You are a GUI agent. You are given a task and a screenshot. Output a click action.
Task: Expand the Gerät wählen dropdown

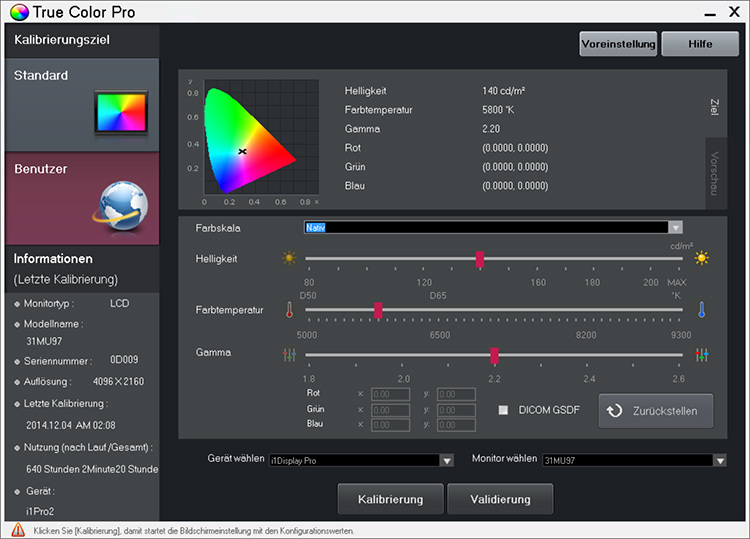(446, 460)
